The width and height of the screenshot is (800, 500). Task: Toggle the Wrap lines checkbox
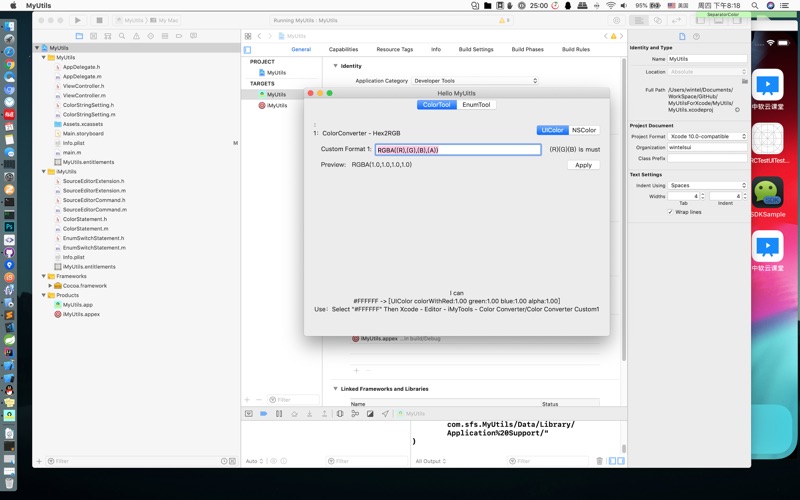pyautogui.click(x=670, y=212)
